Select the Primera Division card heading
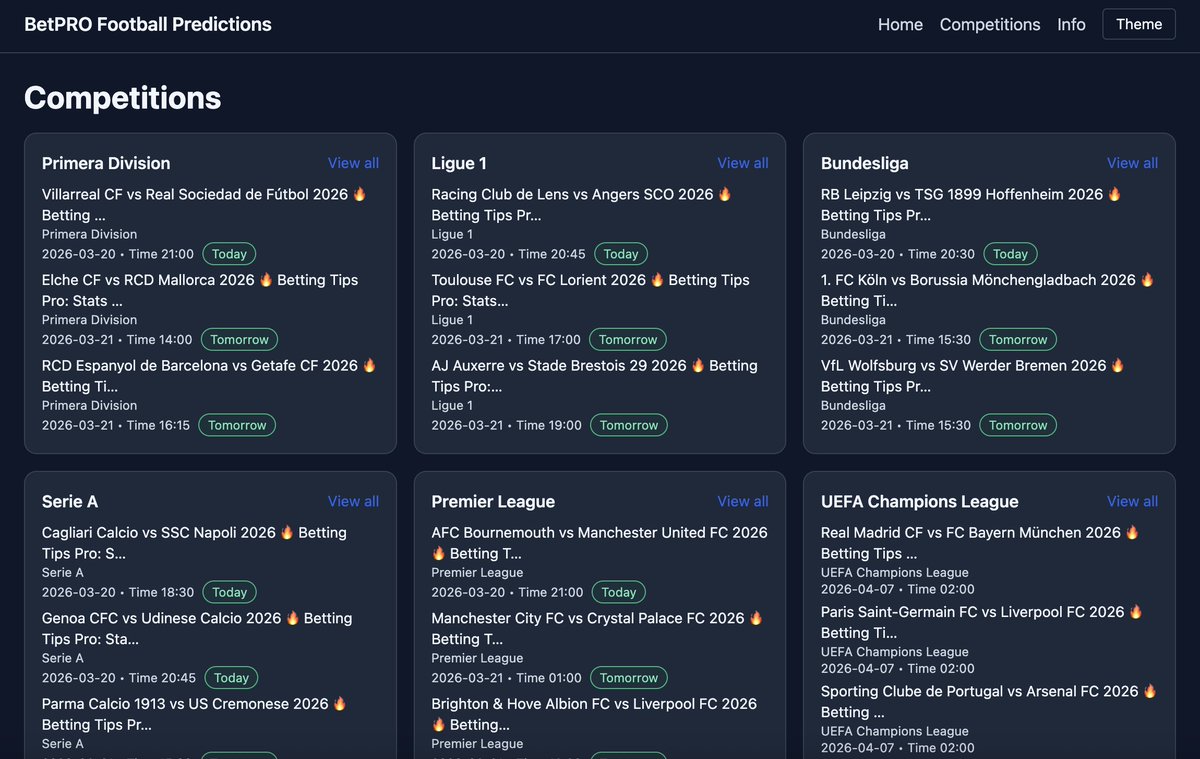The width and height of the screenshot is (1200, 759). click(106, 163)
